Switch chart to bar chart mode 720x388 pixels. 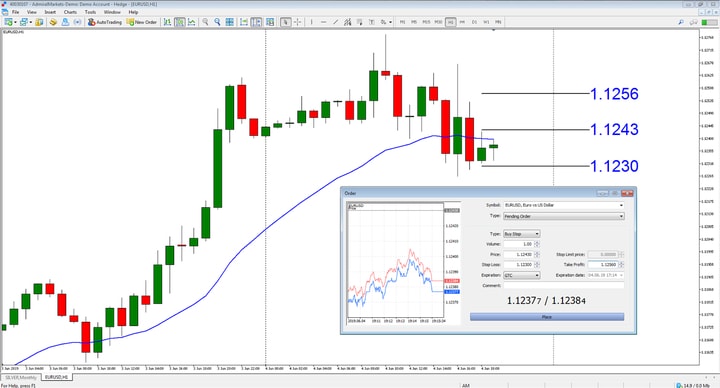coord(167,22)
